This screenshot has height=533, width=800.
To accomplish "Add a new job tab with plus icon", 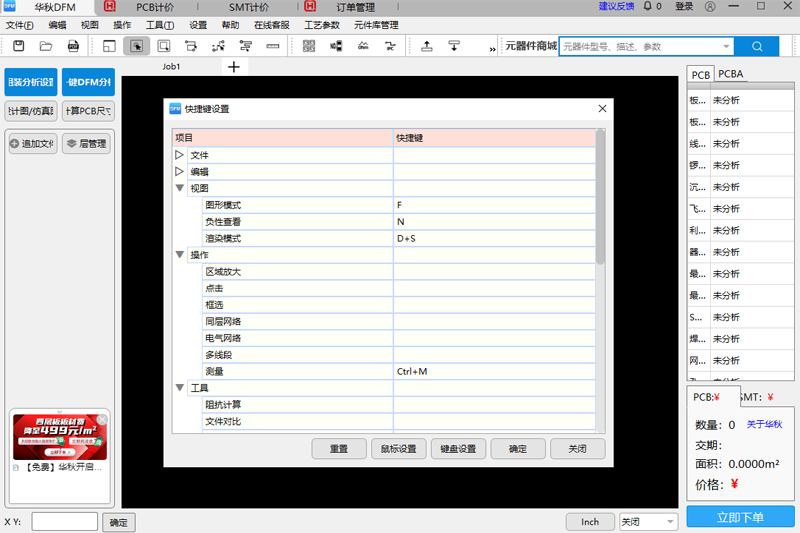I will [234, 66].
